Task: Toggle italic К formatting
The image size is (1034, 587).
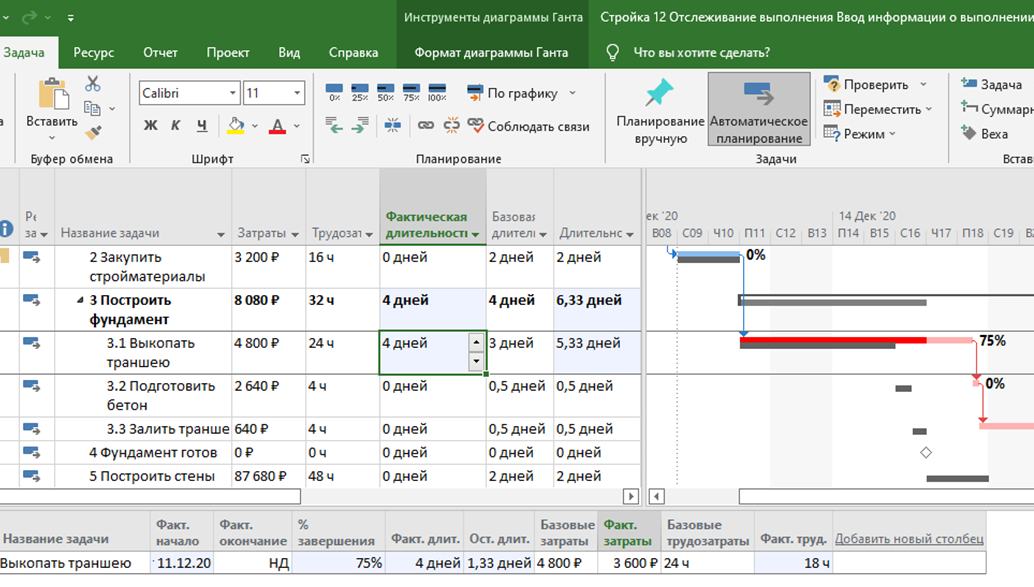Action: pos(175,125)
